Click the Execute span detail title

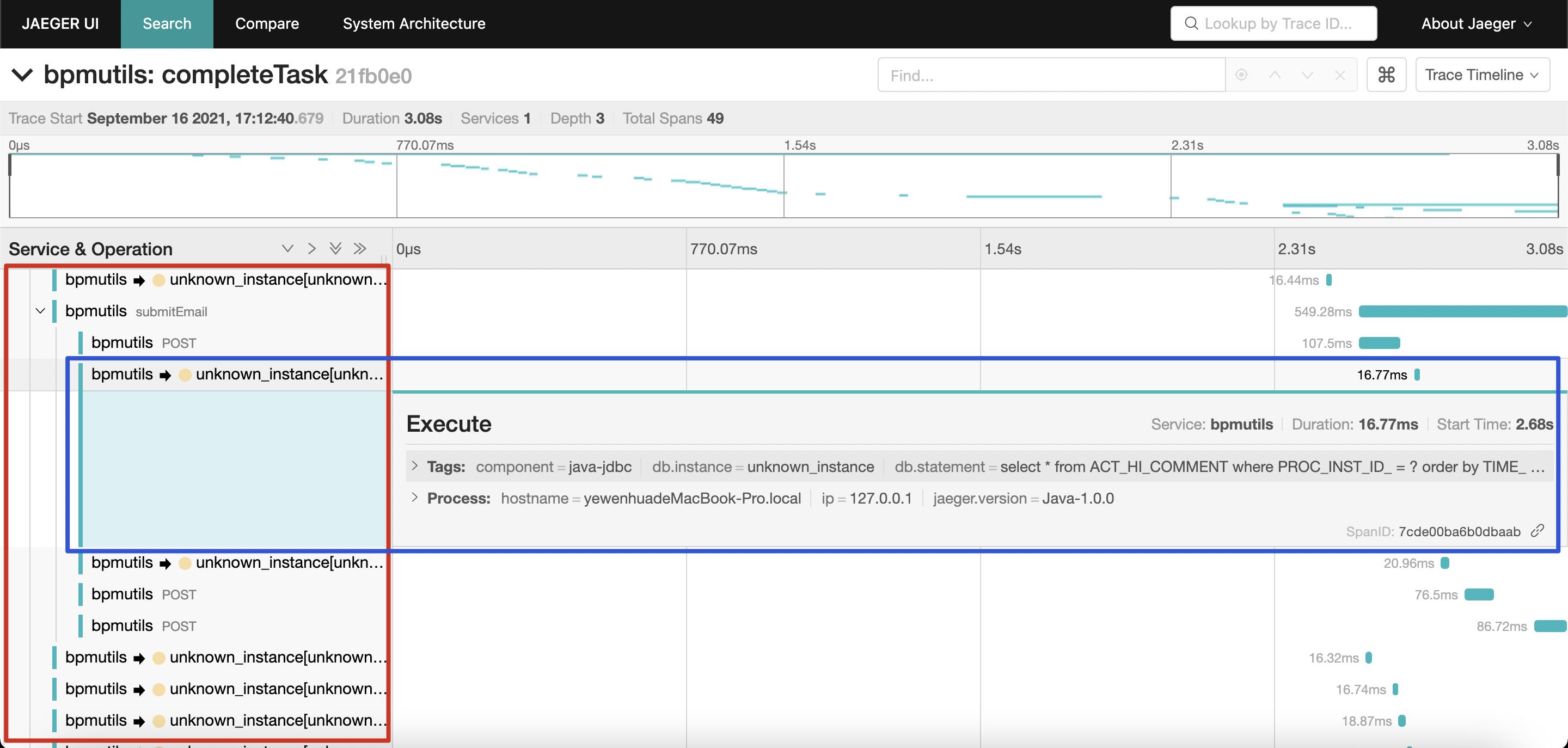click(449, 424)
